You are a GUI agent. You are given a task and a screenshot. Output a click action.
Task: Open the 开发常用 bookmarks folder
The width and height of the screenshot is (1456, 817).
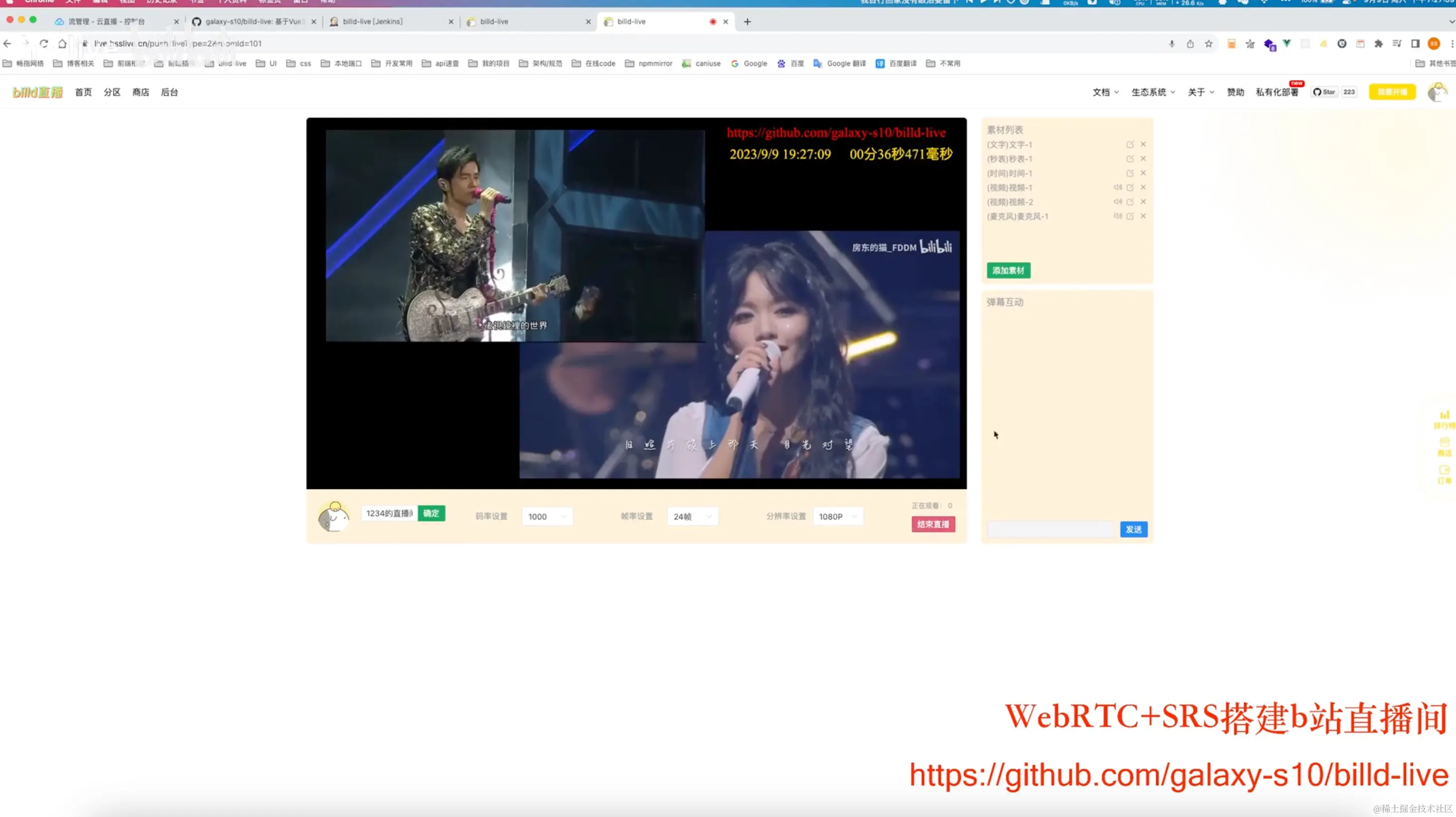(x=392, y=63)
